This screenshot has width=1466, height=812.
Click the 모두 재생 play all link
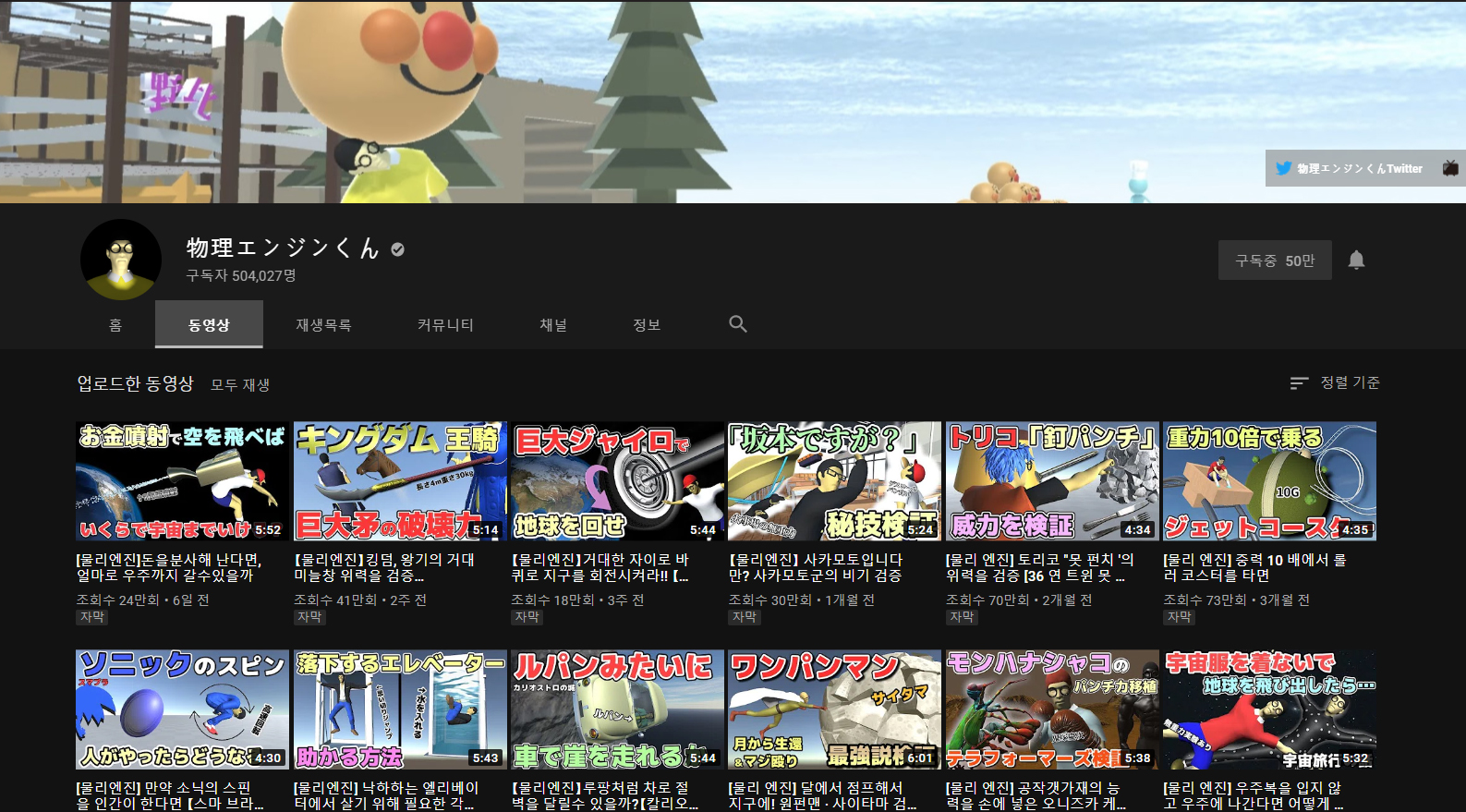240,385
